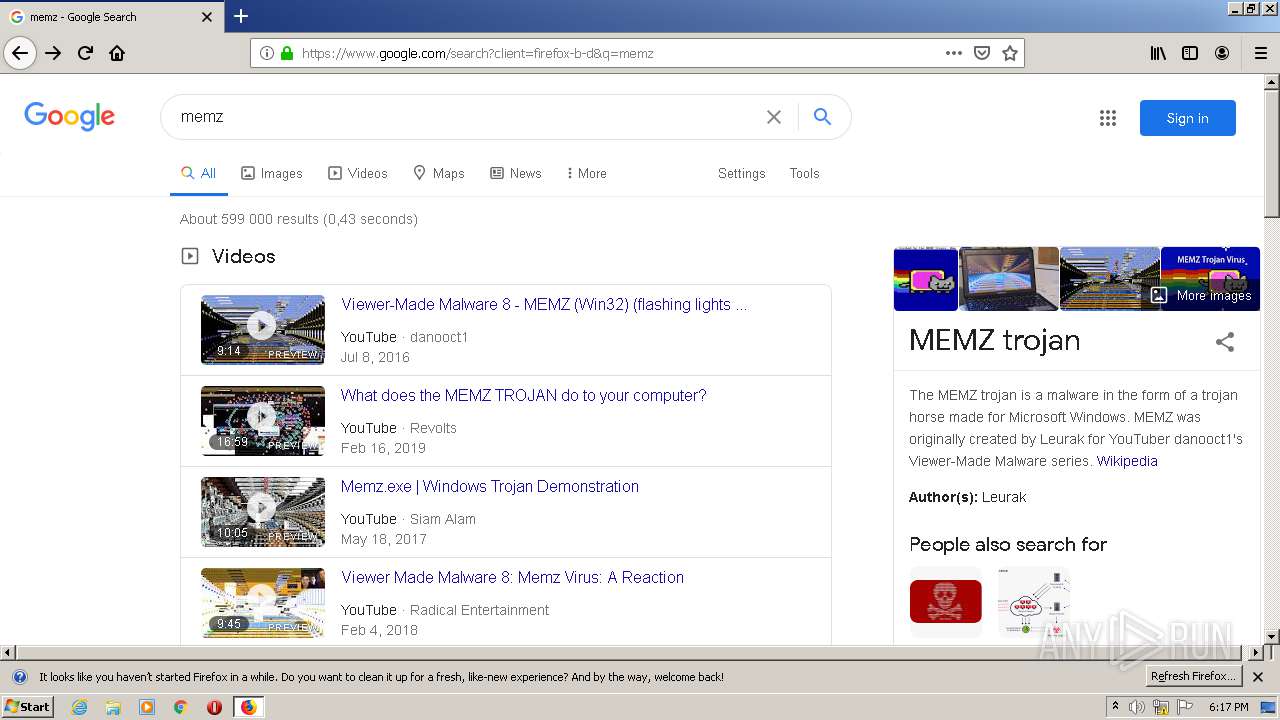Show site information icon in address bar

266,53
